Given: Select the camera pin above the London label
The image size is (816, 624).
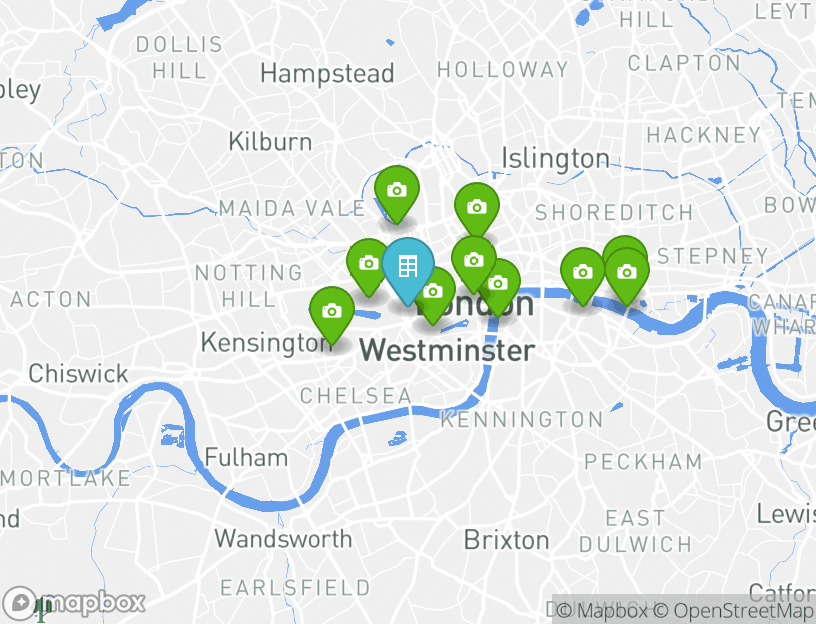Looking at the screenshot, I should point(473,261).
